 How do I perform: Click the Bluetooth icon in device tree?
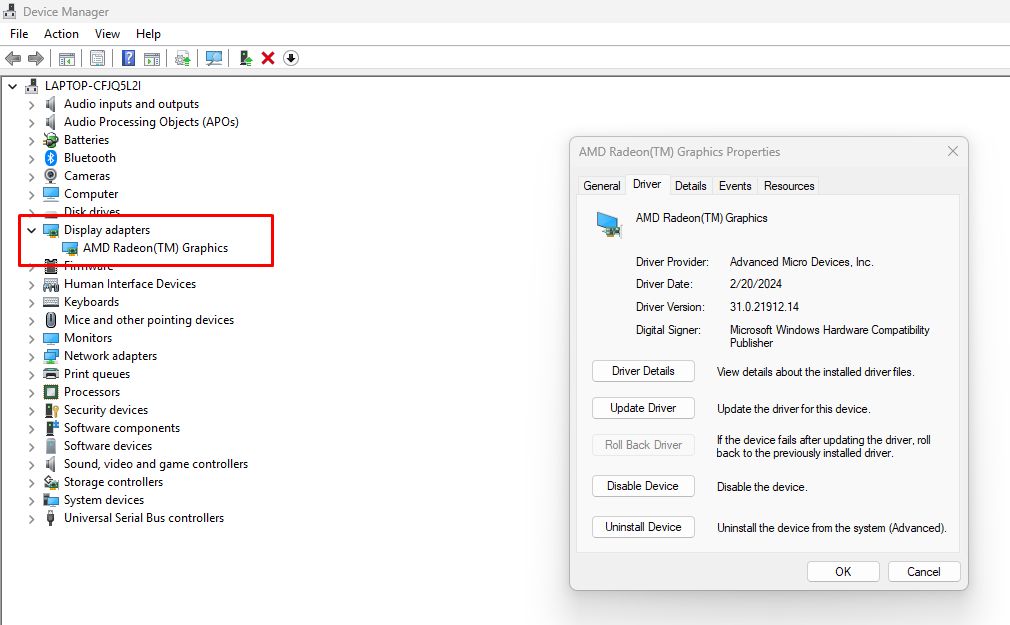(x=51, y=158)
